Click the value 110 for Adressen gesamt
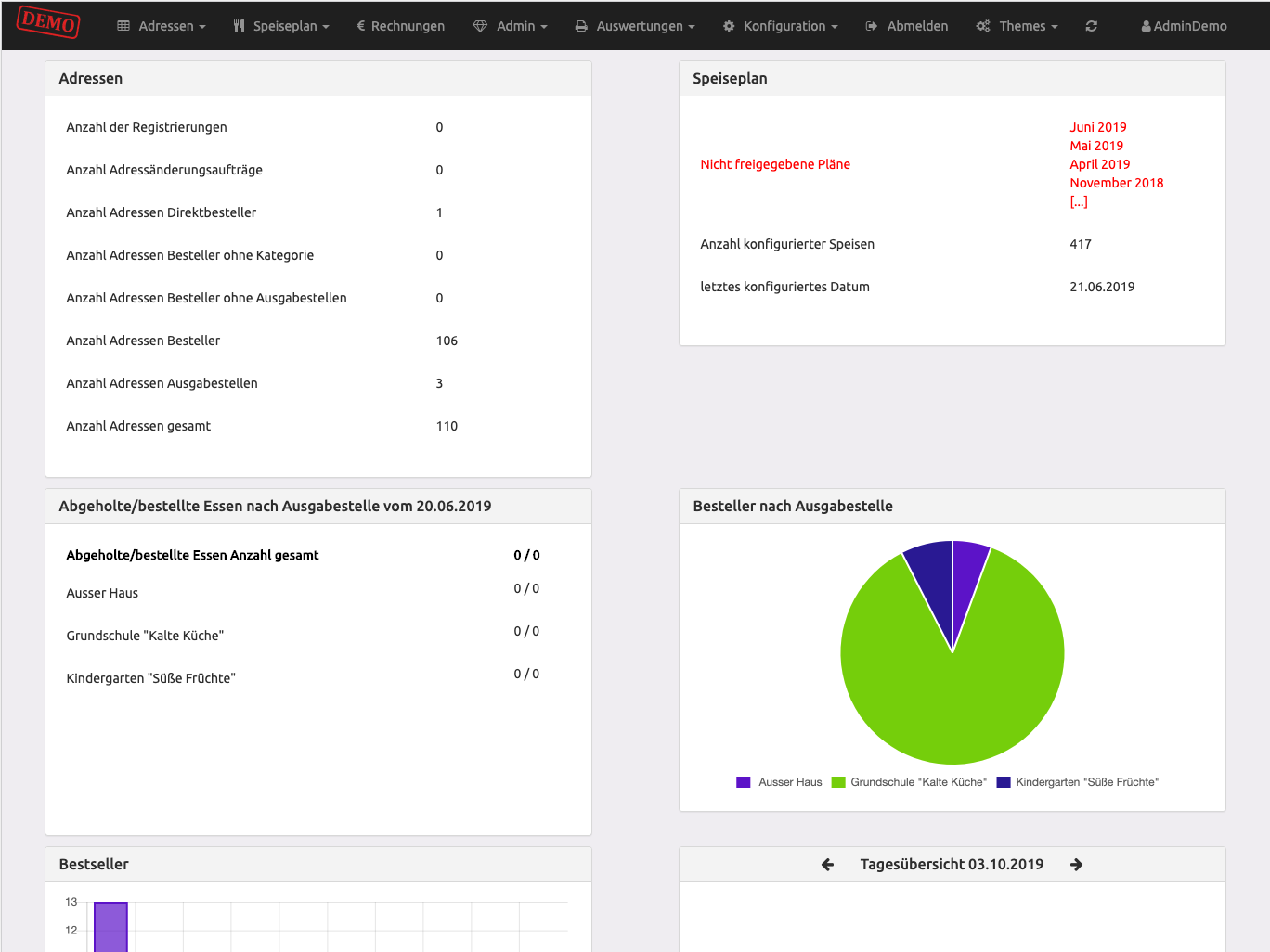Viewport: 1270px width, 952px height. pyautogui.click(x=447, y=426)
